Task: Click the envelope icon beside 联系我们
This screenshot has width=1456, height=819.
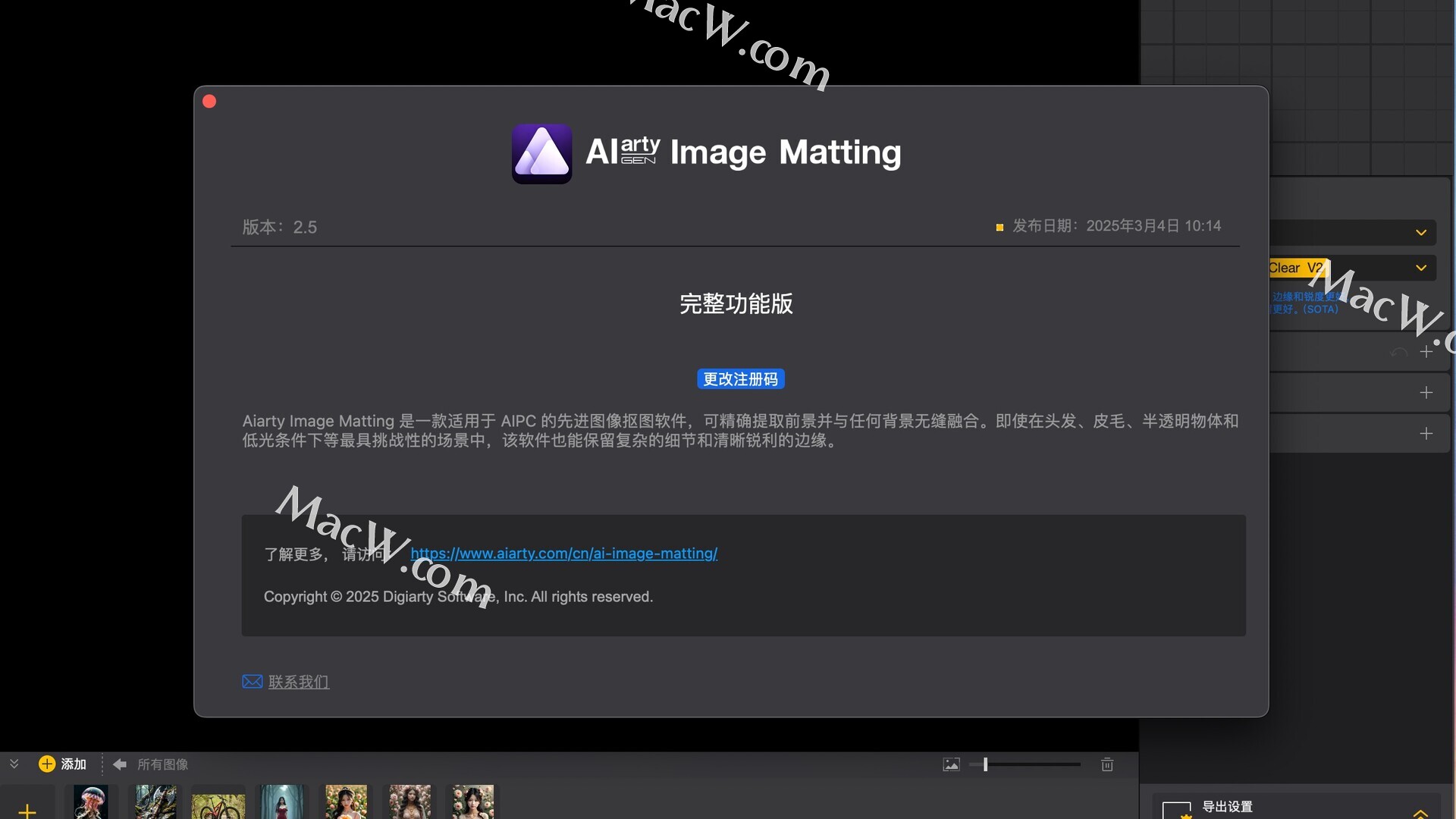Action: pos(253,682)
